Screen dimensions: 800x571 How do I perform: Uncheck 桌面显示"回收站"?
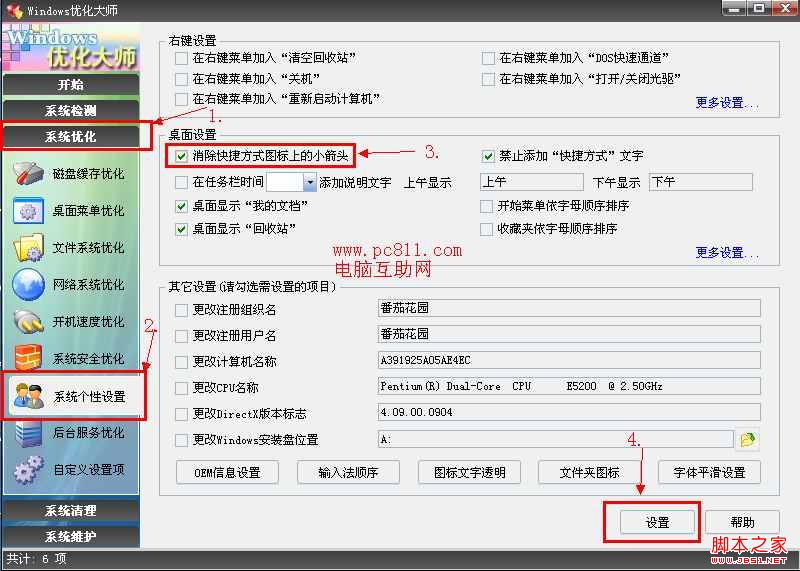pos(181,229)
